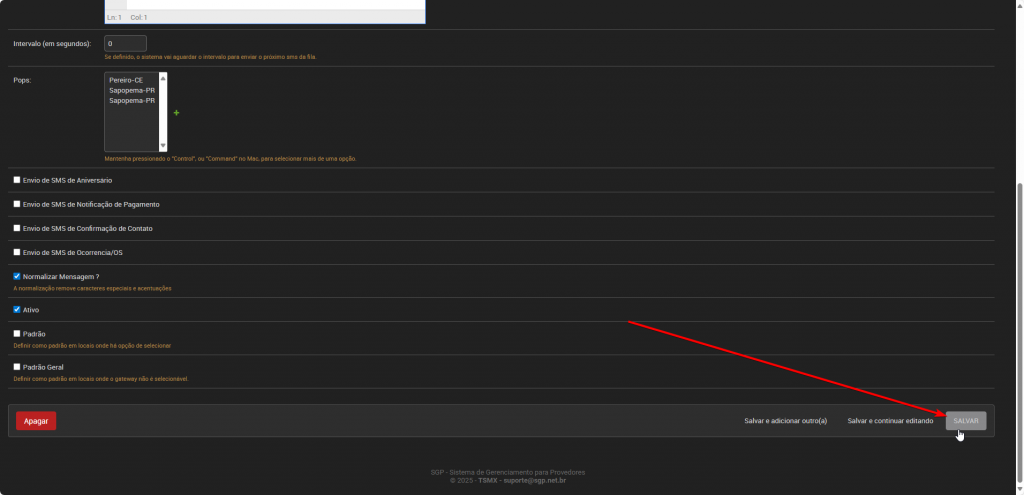This screenshot has width=1024, height=495.
Task: Select the first Sapopema-PR entry in Pops
Action: [131, 90]
